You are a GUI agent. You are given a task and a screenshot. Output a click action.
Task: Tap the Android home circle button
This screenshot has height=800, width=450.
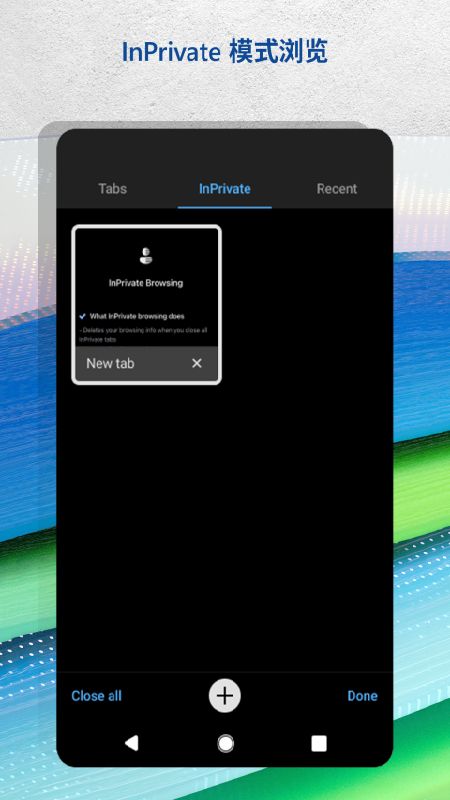226,743
